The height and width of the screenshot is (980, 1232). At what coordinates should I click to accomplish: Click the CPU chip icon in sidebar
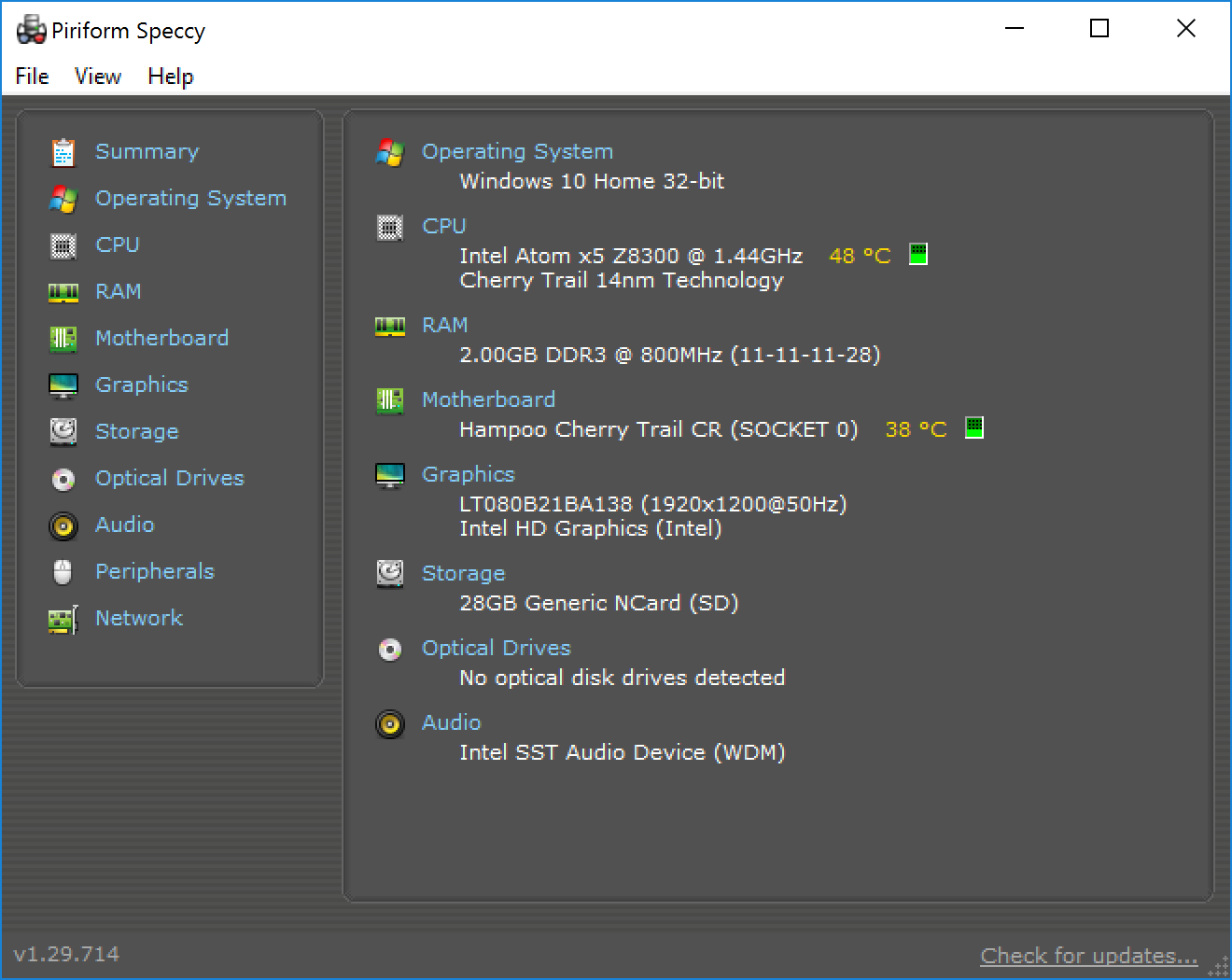click(x=63, y=245)
